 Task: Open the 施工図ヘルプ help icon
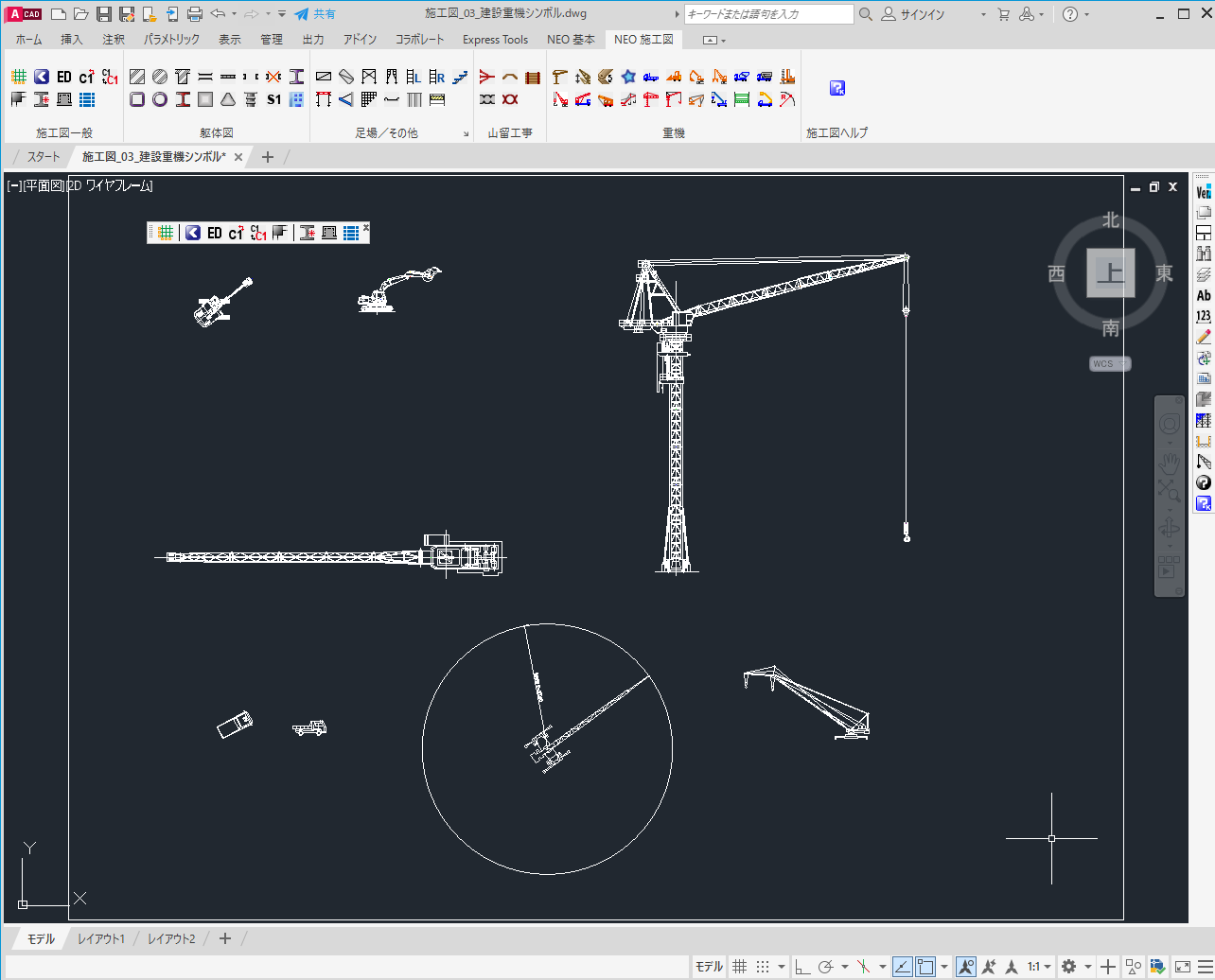836,88
